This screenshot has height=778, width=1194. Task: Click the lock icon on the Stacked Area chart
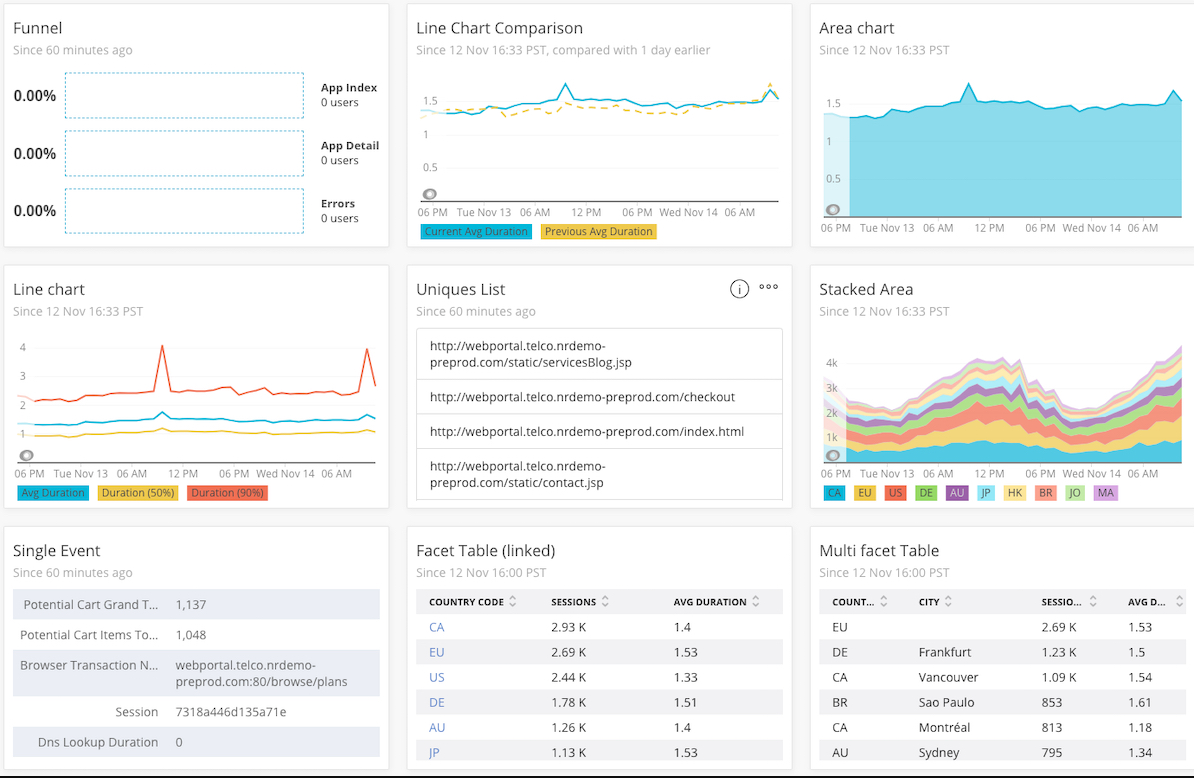(833, 455)
